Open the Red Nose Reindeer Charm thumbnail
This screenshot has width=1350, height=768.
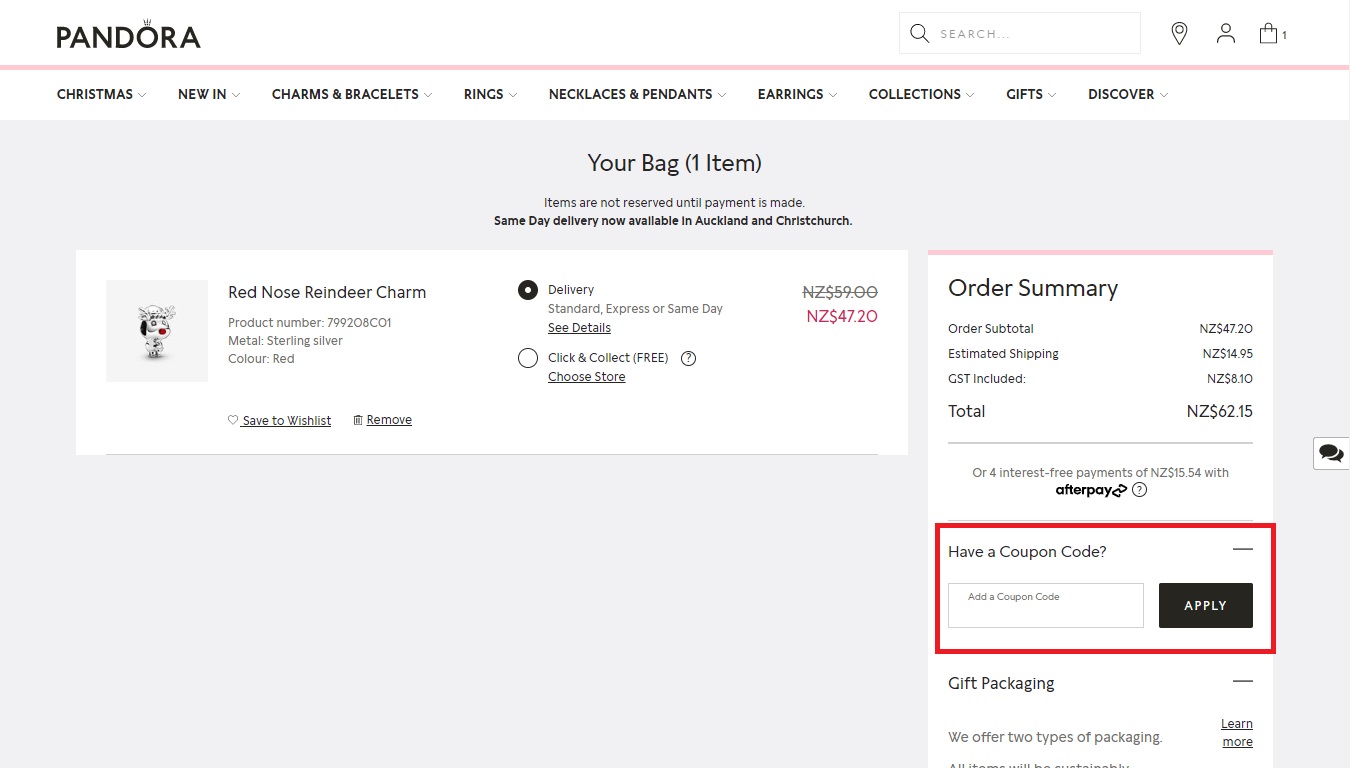157,331
